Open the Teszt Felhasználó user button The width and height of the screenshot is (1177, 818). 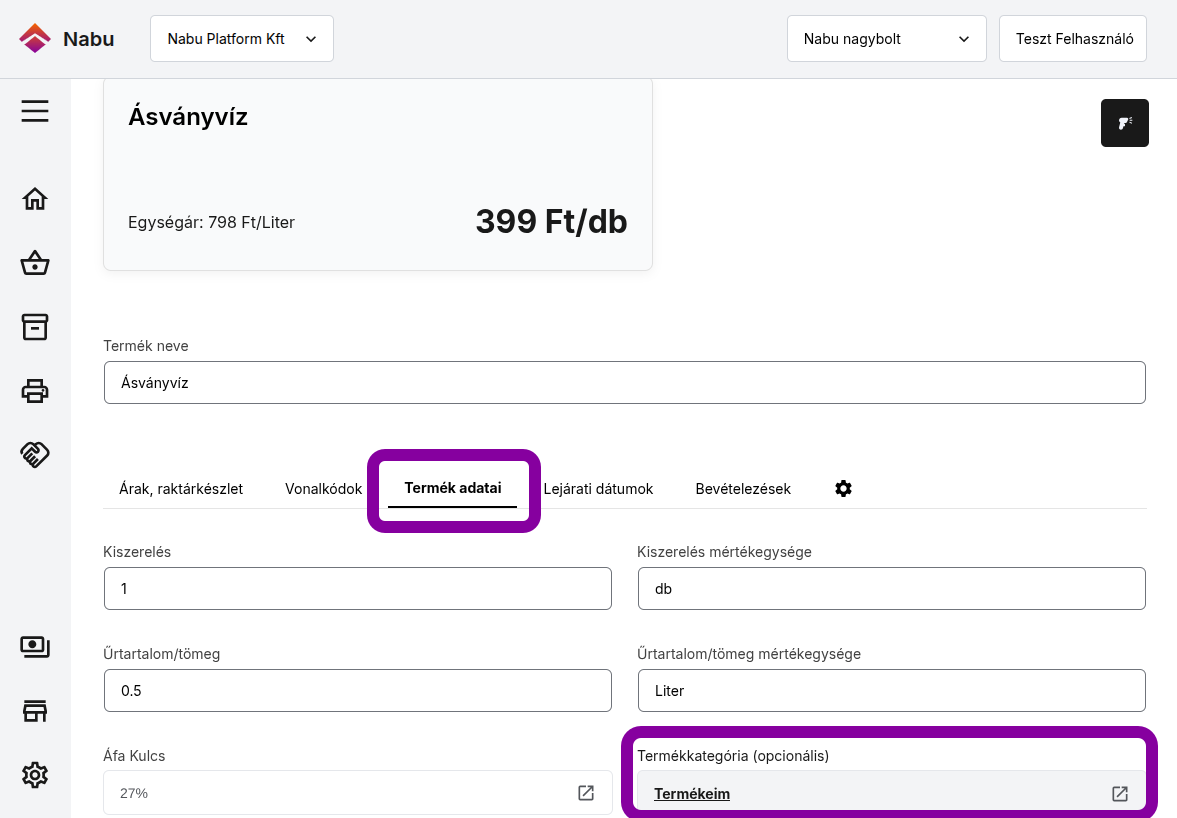[1073, 39]
